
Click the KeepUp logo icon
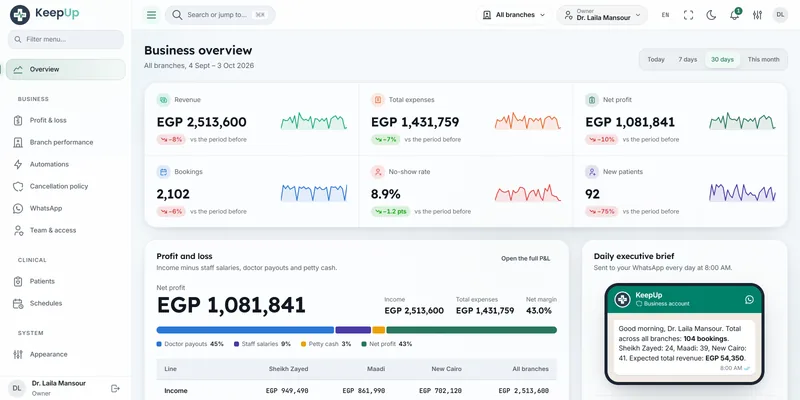pos(20,15)
